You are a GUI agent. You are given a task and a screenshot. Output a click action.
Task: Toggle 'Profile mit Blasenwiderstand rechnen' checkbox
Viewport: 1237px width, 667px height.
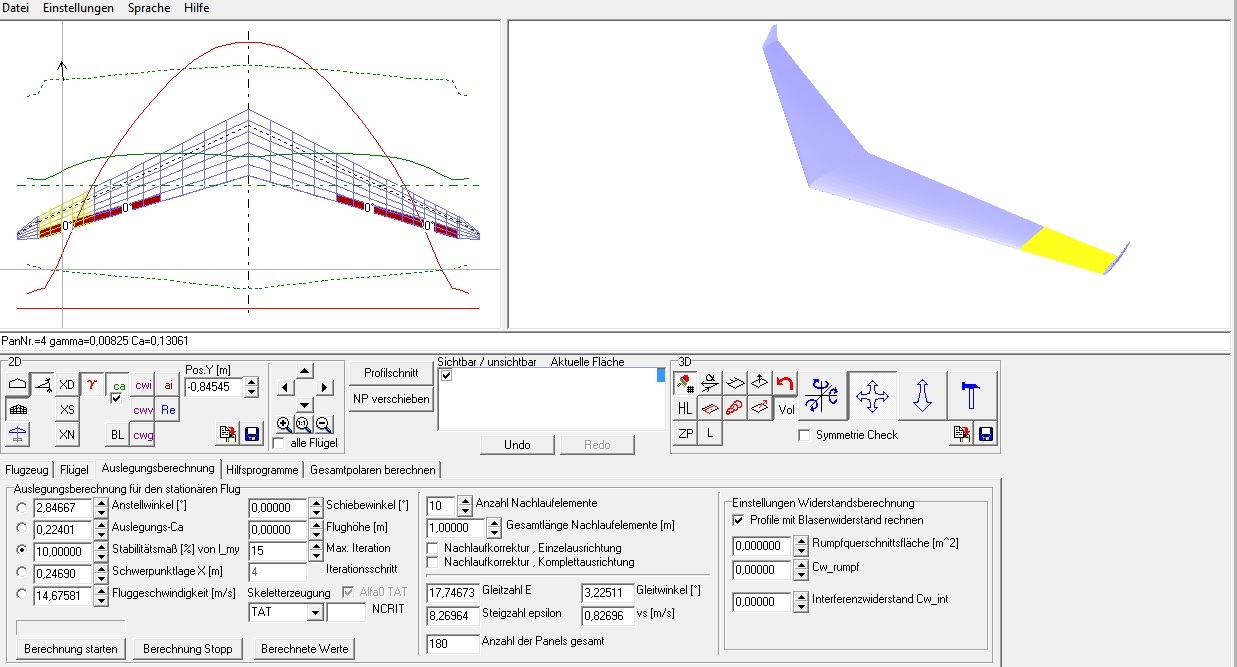pos(738,520)
